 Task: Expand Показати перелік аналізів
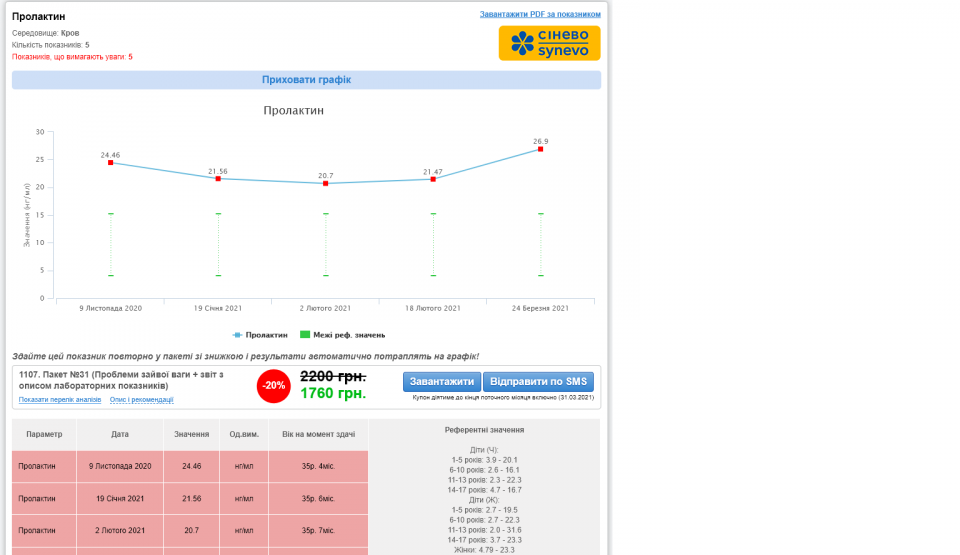(60, 400)
